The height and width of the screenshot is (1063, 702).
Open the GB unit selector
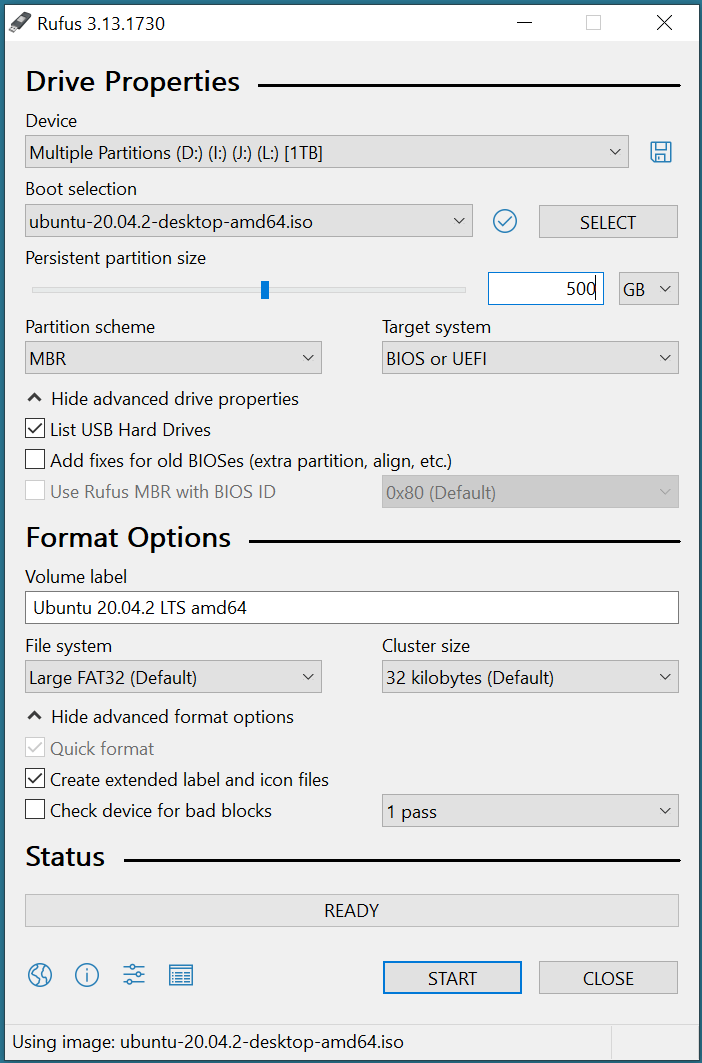point(648,288)
